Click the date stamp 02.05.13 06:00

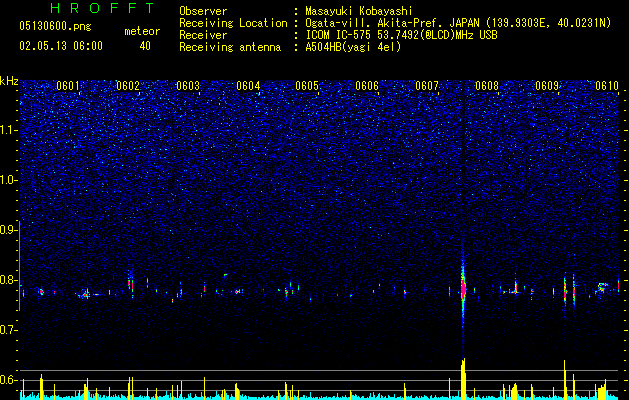(61, 46)
